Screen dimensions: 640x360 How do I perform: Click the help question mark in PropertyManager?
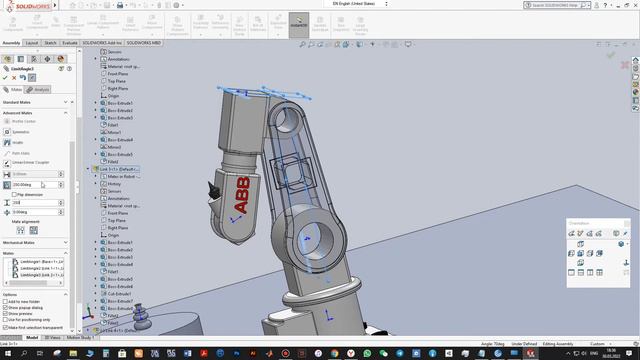pos(69,69)
